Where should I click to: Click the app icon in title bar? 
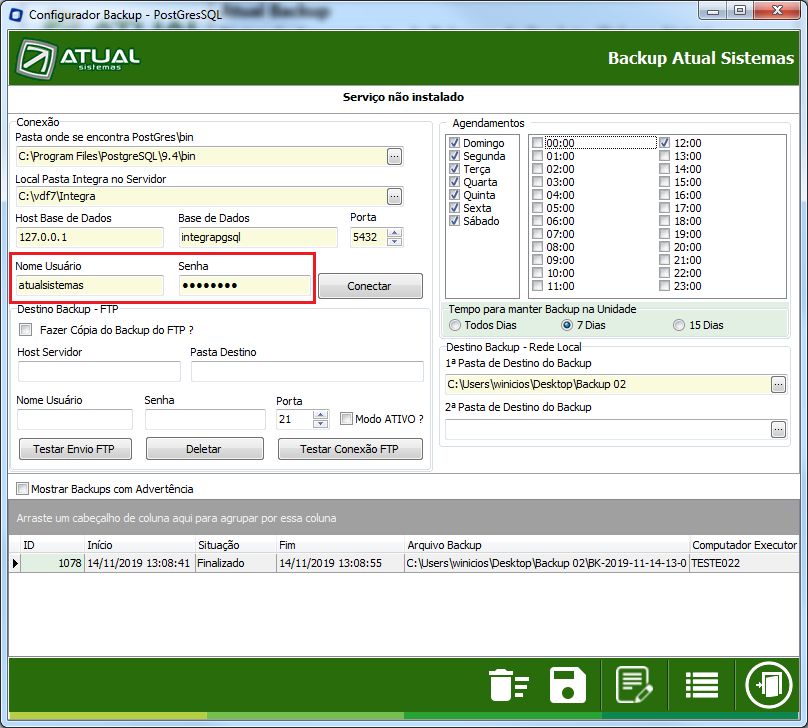pyautogui.click(x=16, y=14)
